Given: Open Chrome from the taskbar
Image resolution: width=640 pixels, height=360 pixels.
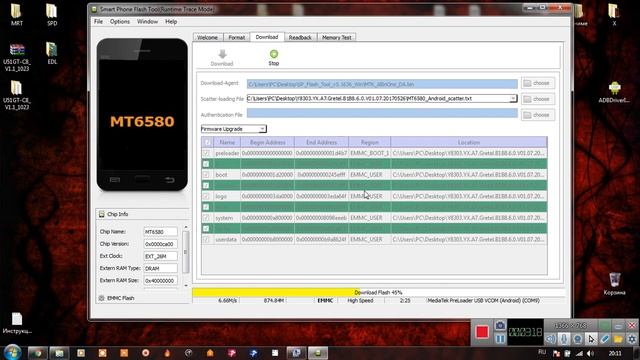Looking at the screenshot, I should [37, 353].
